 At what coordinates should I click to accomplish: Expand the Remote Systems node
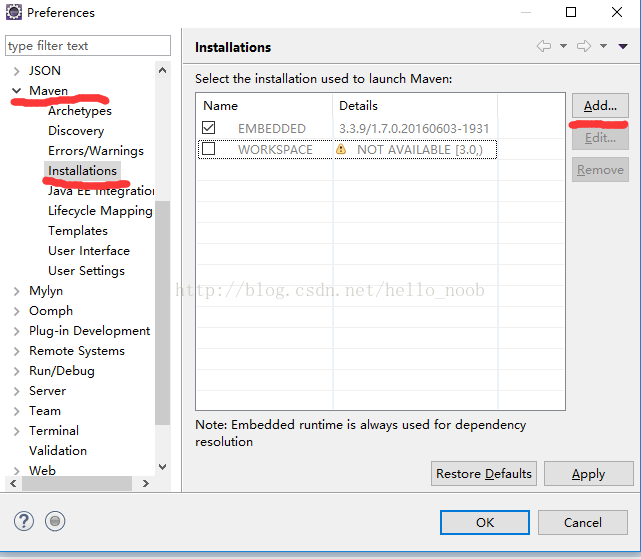coord(16,351)
